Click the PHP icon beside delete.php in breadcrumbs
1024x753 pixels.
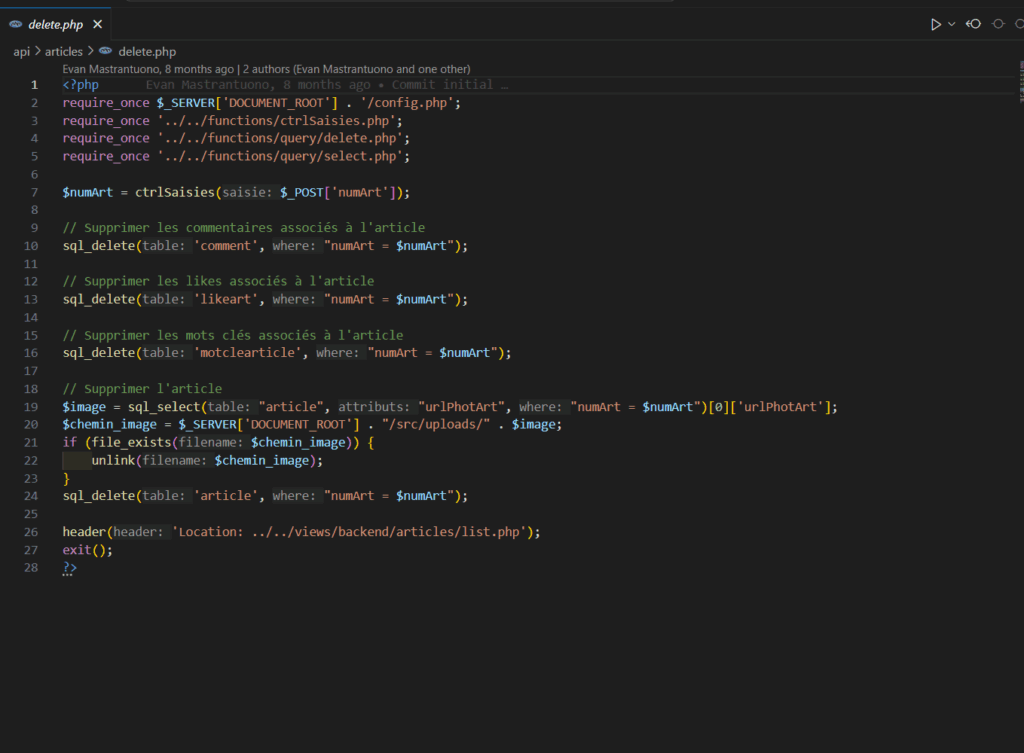point(105,51)
